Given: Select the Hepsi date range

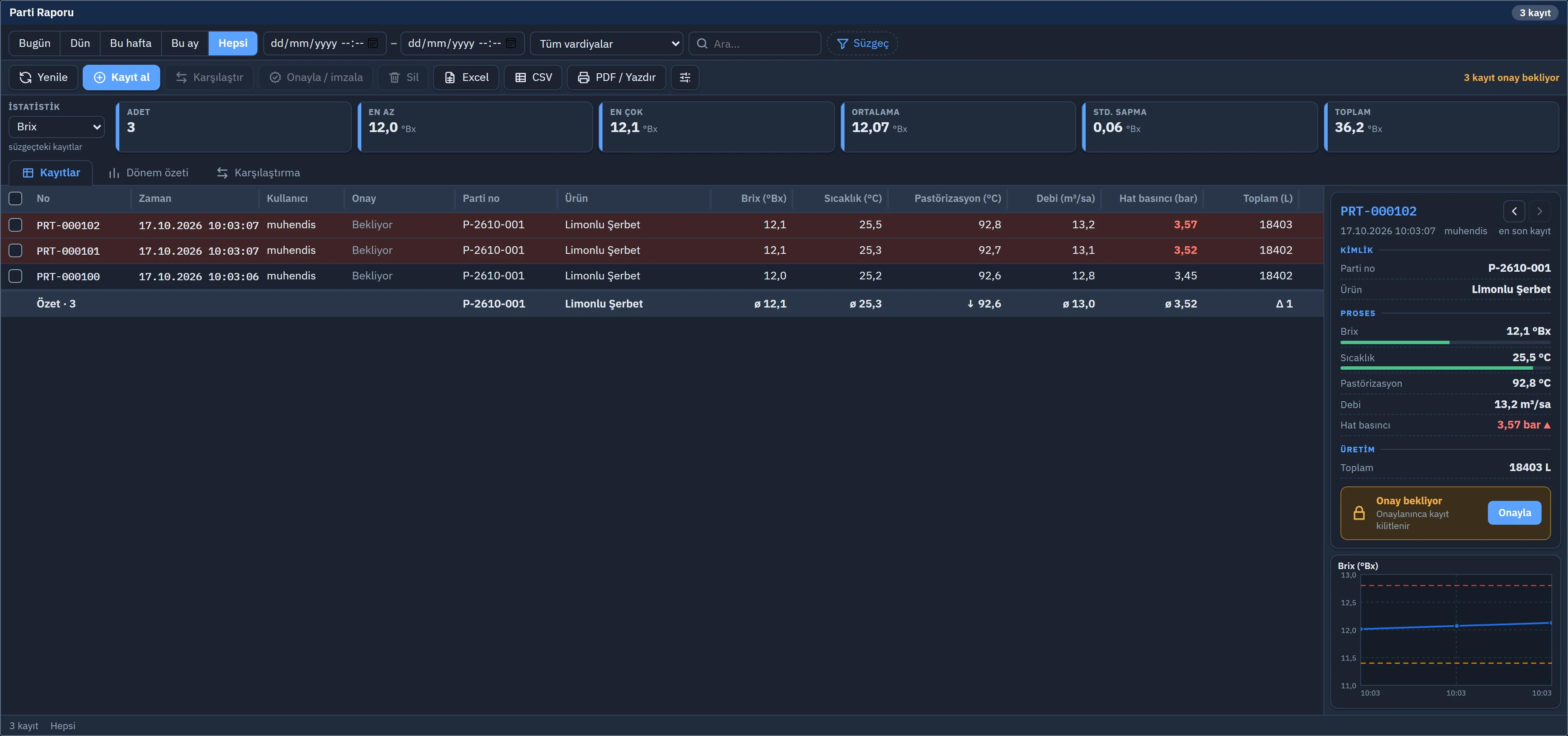Looking at the screenshot, I should pos(233,43).
